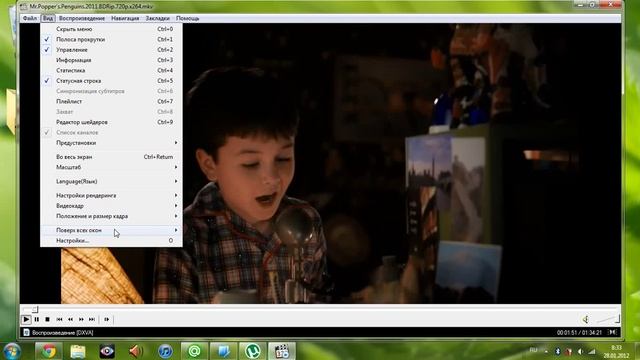Click the media player title bar icon

tap(23, 7)
